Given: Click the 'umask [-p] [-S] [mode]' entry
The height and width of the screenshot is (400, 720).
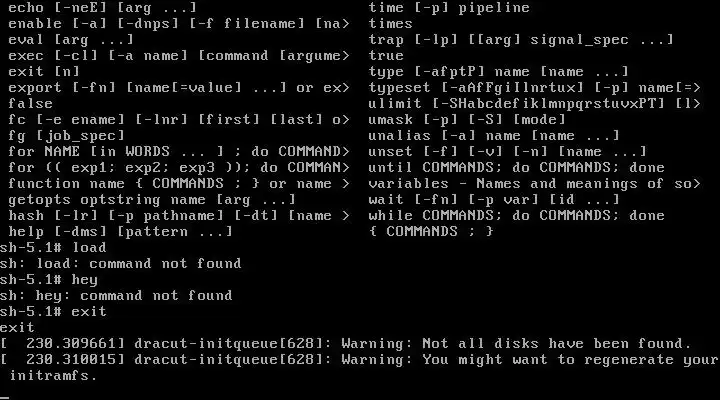Looking at the screenshot, I should (x=467, y=120).
